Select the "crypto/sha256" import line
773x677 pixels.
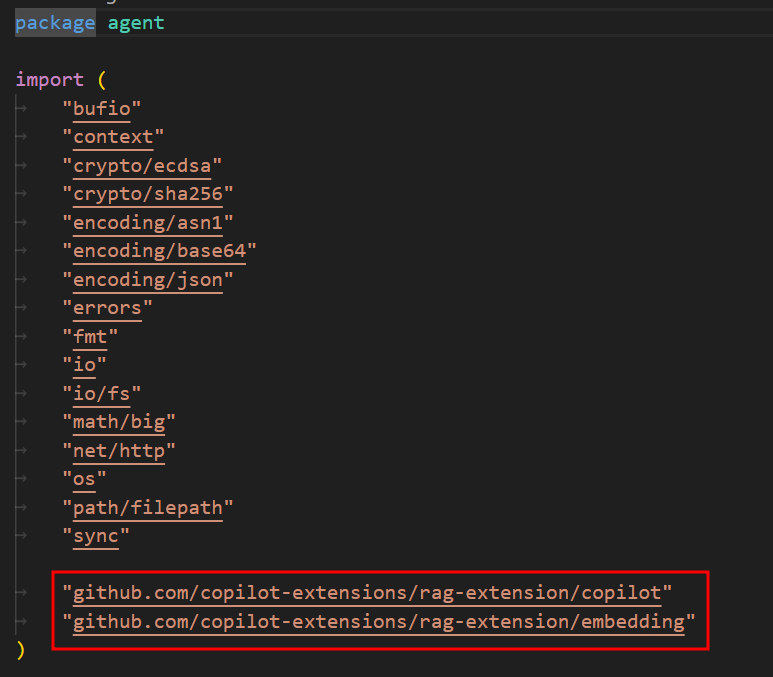pyautogui.click(x=148, y=194)
